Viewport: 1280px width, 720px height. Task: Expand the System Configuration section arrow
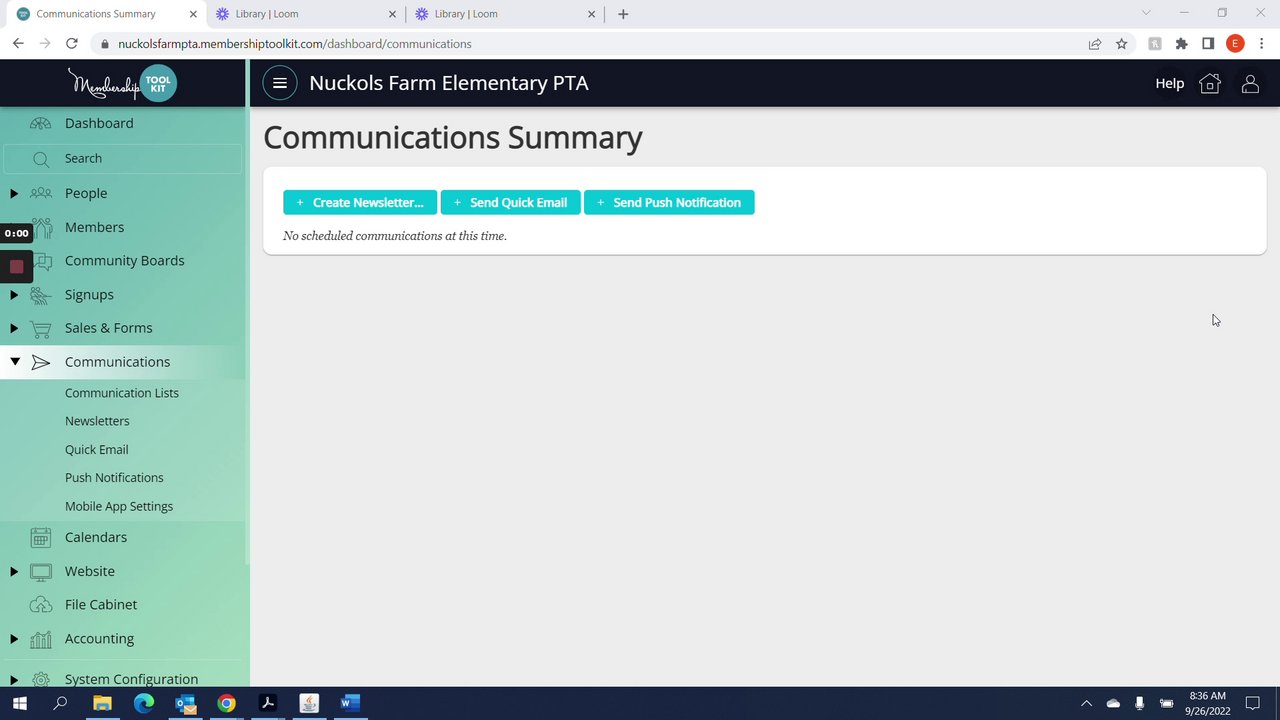click(14, 680)
